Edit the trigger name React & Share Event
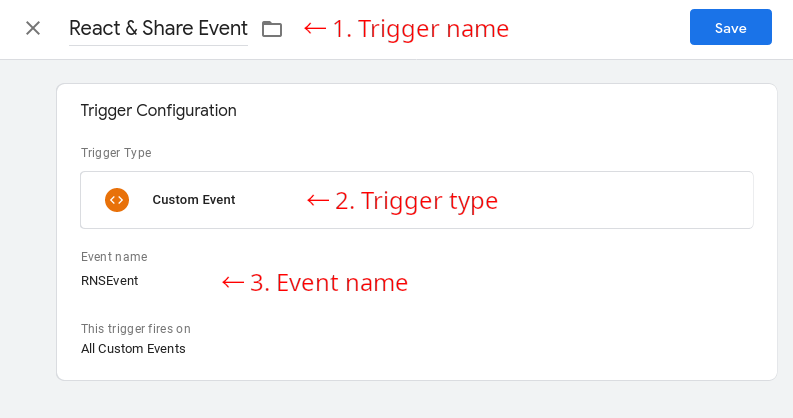 (158, 28)
